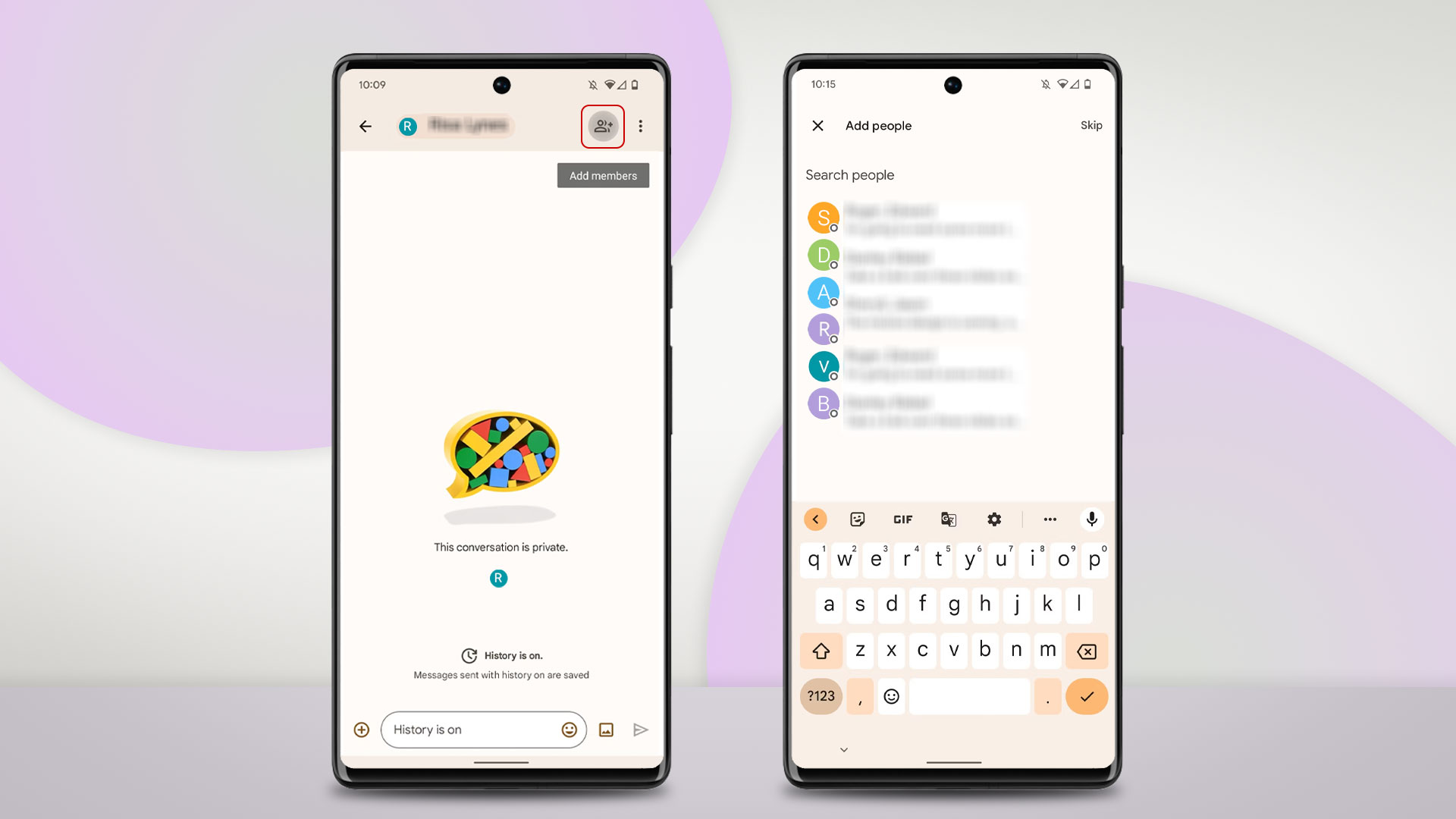Tap the microphone icon on keyboard
Image resolution: width=1456 pixels, height=819 pixels.
1092,519
